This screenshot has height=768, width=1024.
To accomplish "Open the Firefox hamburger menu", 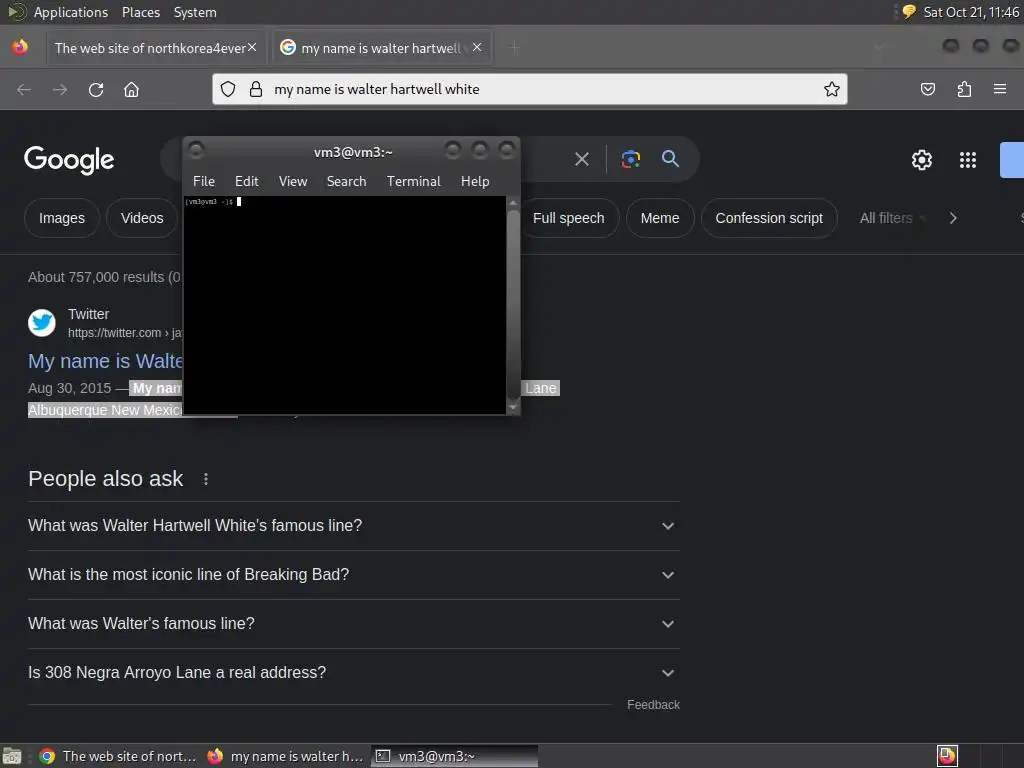I will point(999,89).
